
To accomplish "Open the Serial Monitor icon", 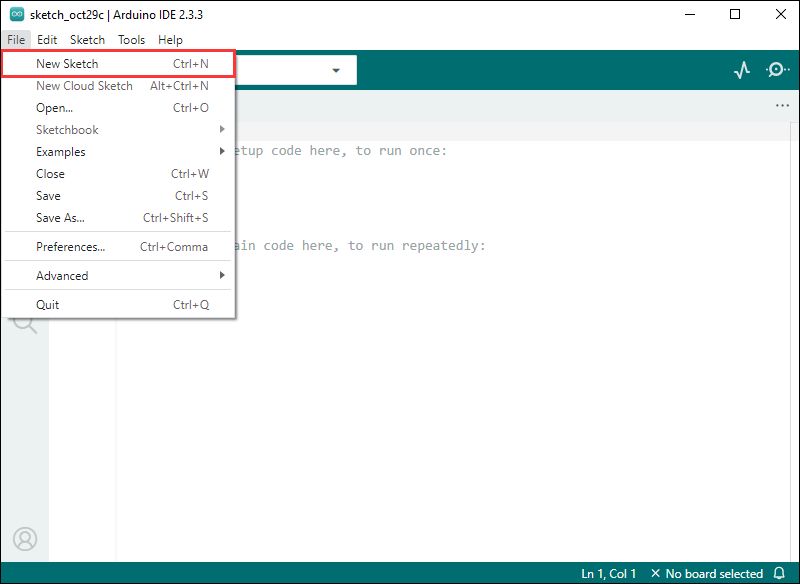I will pos(777,70).
